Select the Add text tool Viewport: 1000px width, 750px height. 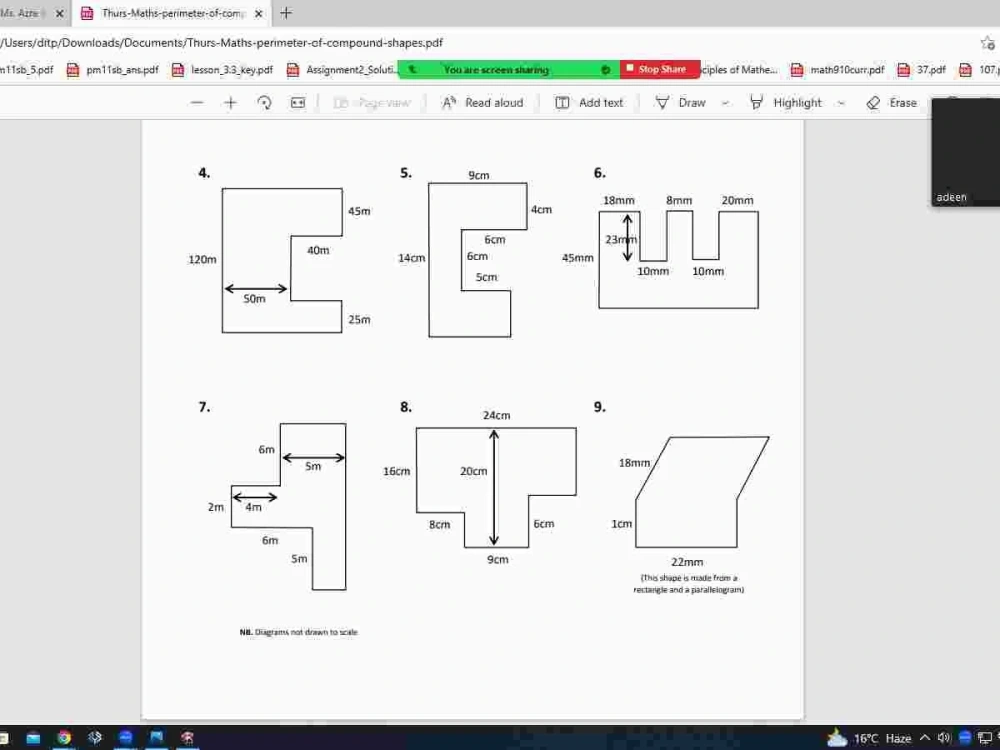point(589,103)
